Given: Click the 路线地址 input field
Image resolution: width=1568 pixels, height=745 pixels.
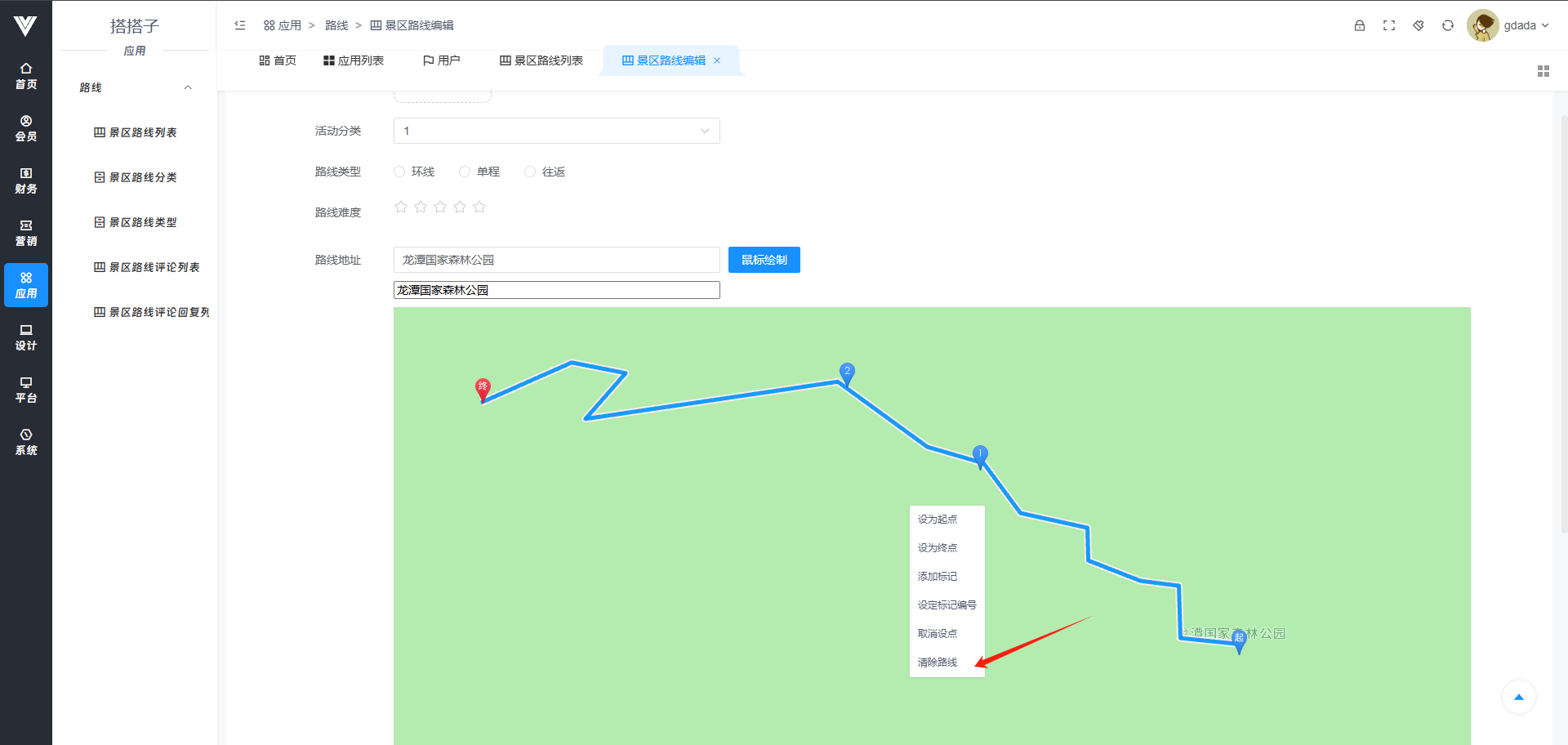Looking at the screenshot, I should click(556, 260).
